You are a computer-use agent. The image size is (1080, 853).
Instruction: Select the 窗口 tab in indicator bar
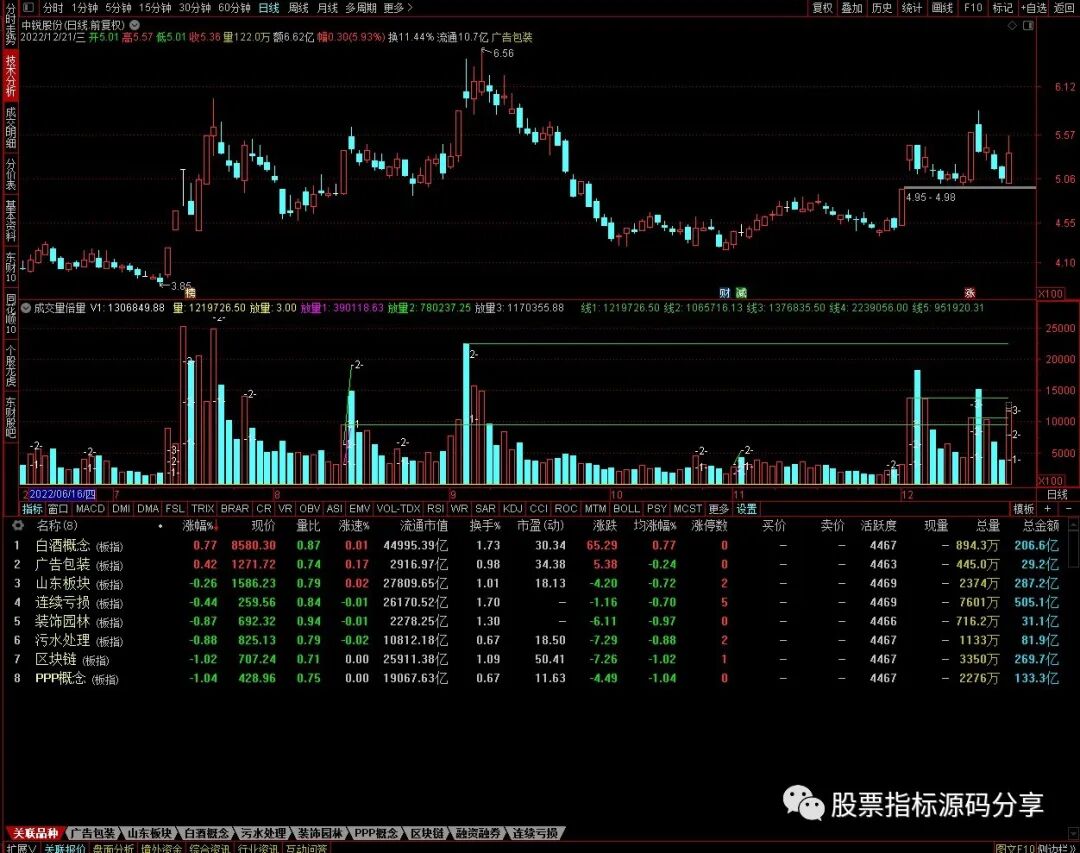pyautogui.click(x=58, y=508)
